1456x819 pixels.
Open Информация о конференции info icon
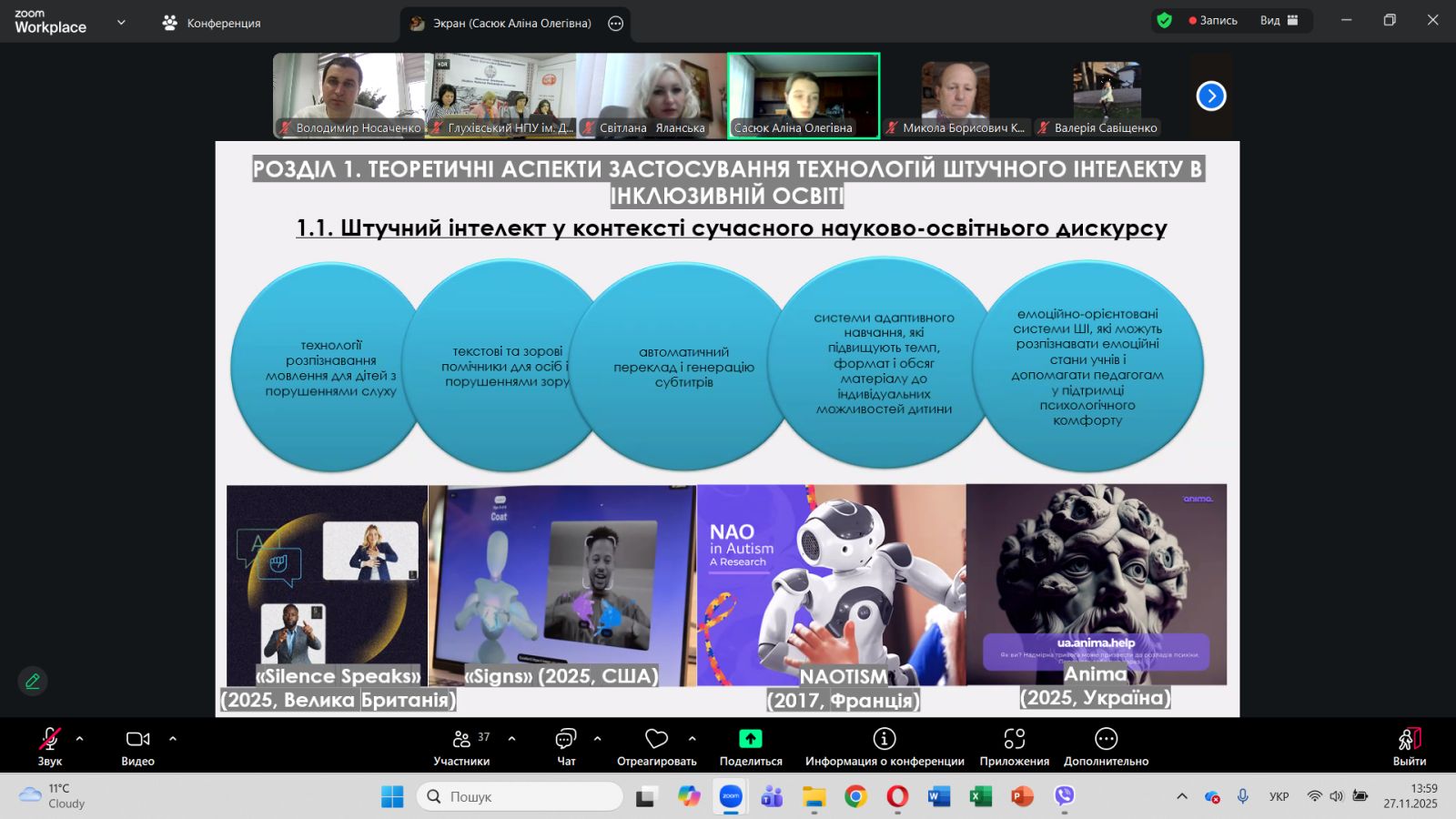click(x=884, y=739)
